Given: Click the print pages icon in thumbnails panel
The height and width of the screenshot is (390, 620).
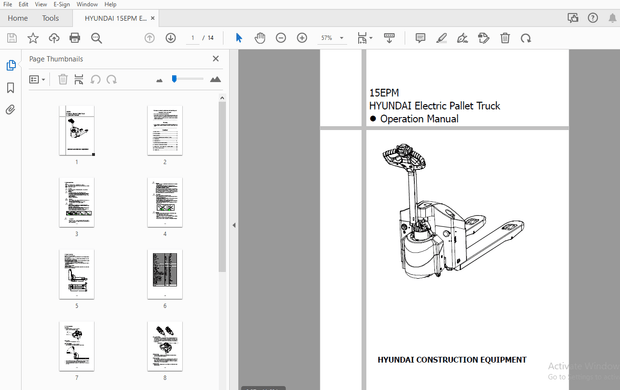Looking at the screenshot, I should point(79,80).
